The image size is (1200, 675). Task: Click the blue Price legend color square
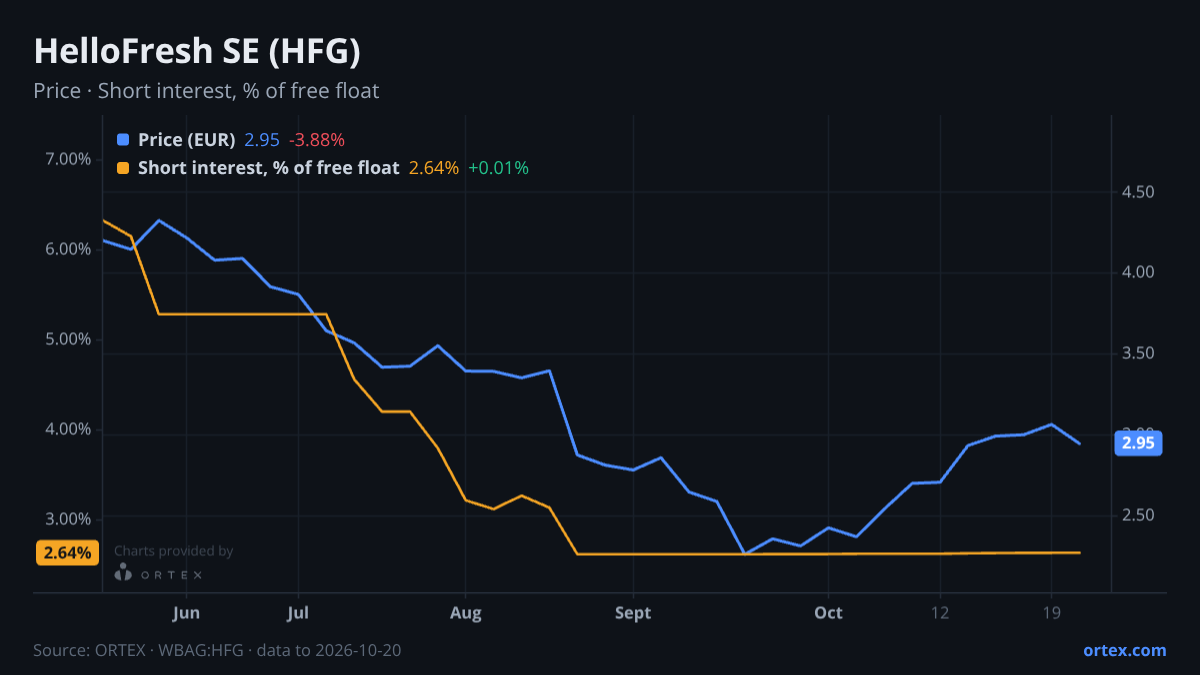[123, 140]
